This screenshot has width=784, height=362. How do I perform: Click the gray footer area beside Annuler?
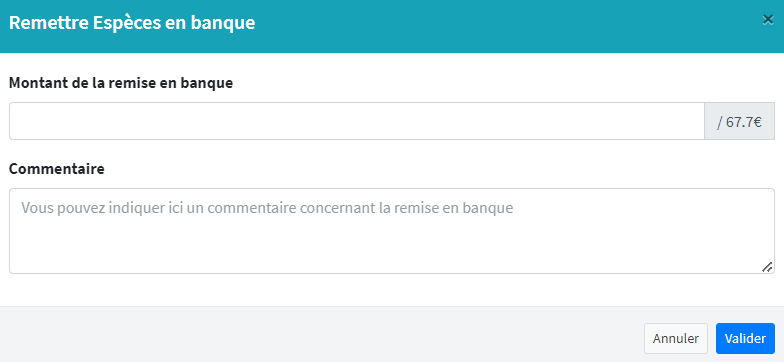(x=320, y=334)
